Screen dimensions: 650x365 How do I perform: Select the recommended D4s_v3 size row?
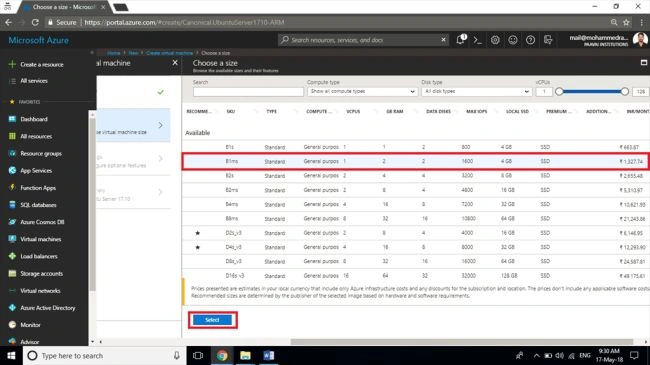(x=416, y=247)
